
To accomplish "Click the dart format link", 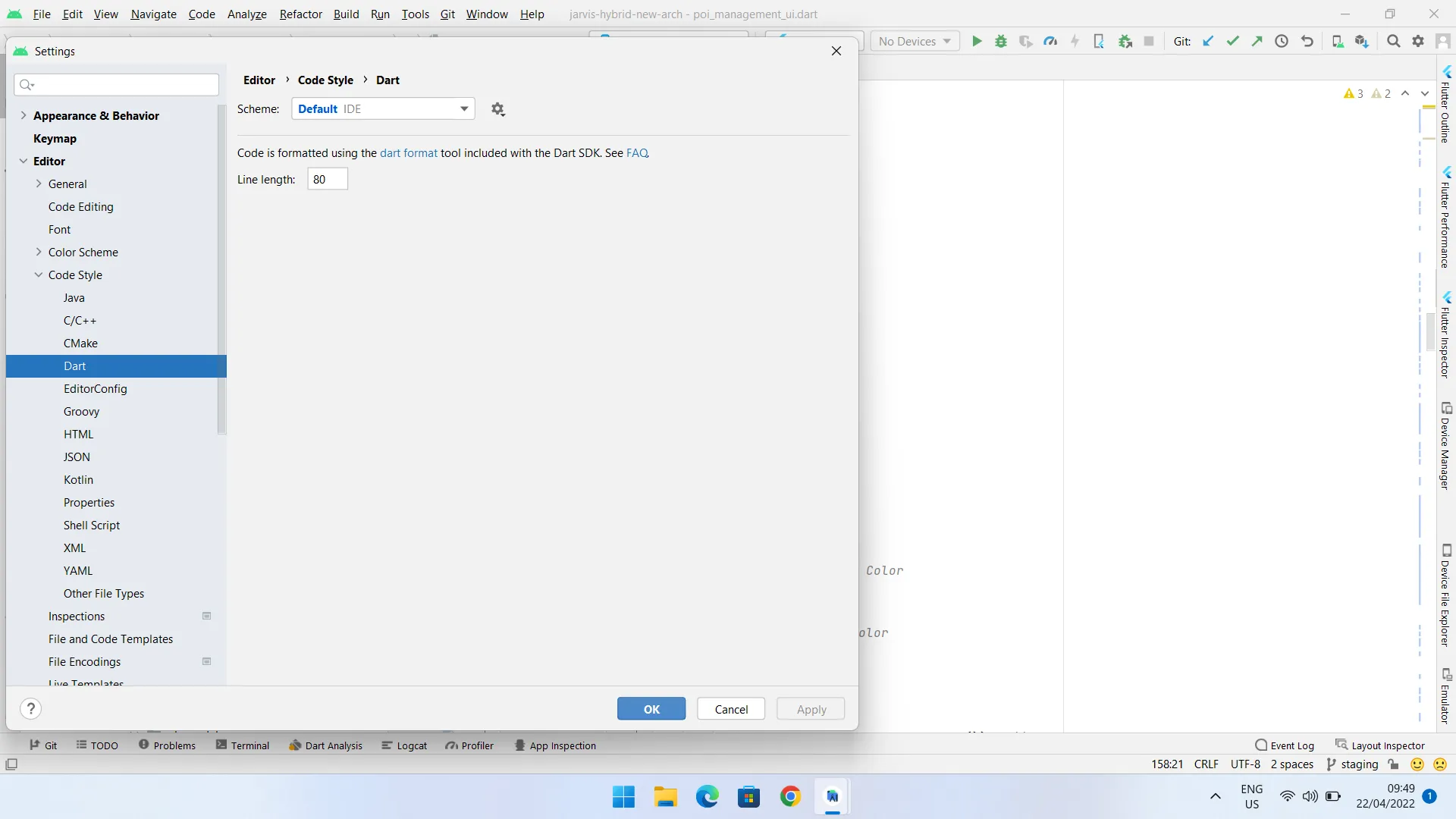I will click(x=408, y=153).
